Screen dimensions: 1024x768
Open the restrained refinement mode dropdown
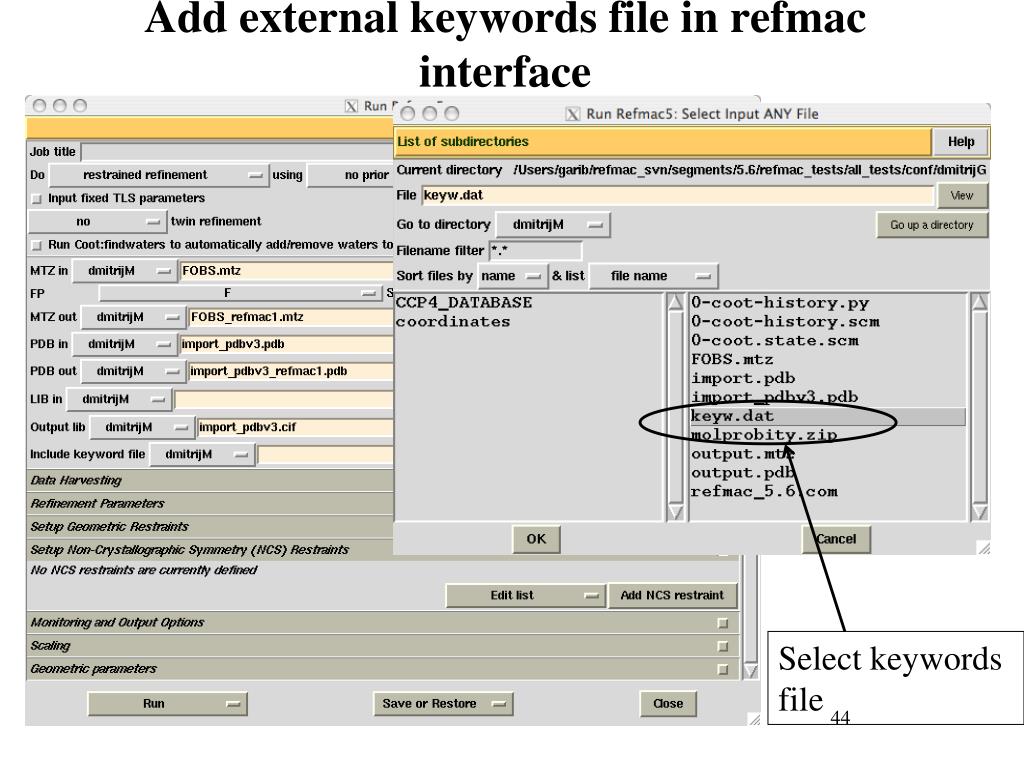pos(159,175)
